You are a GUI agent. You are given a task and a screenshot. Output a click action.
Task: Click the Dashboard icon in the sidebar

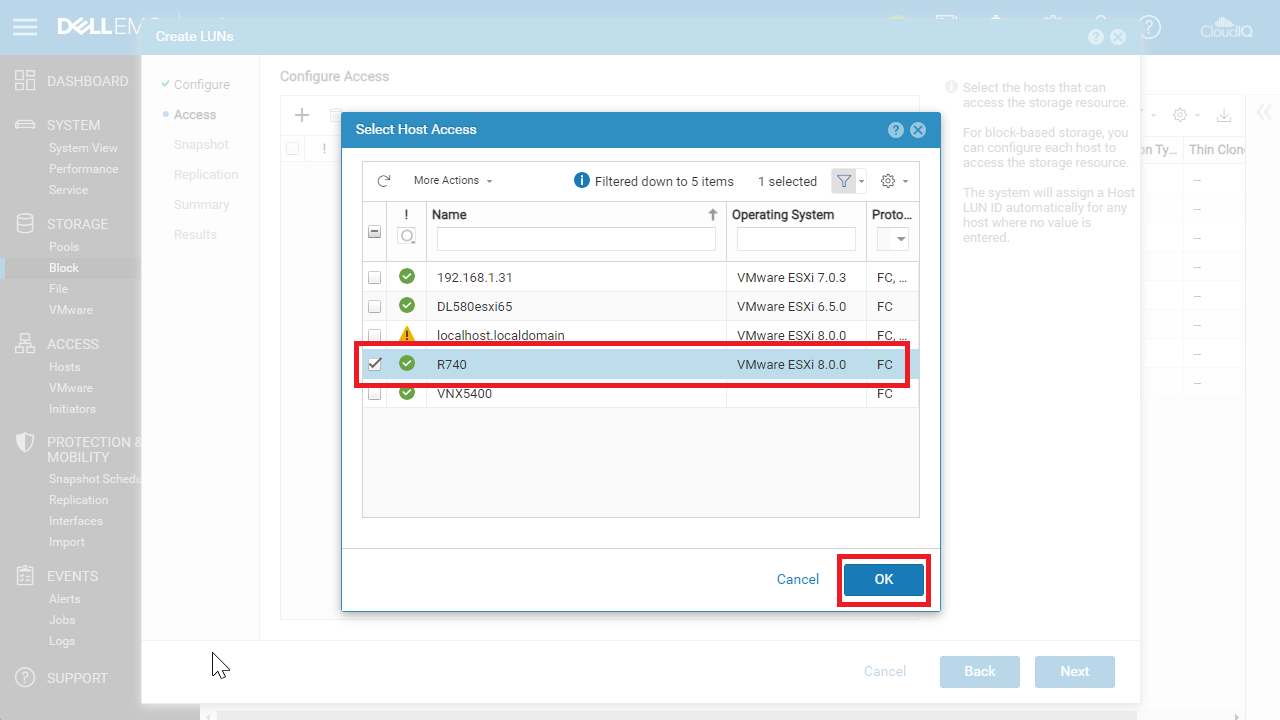[26, 81]
